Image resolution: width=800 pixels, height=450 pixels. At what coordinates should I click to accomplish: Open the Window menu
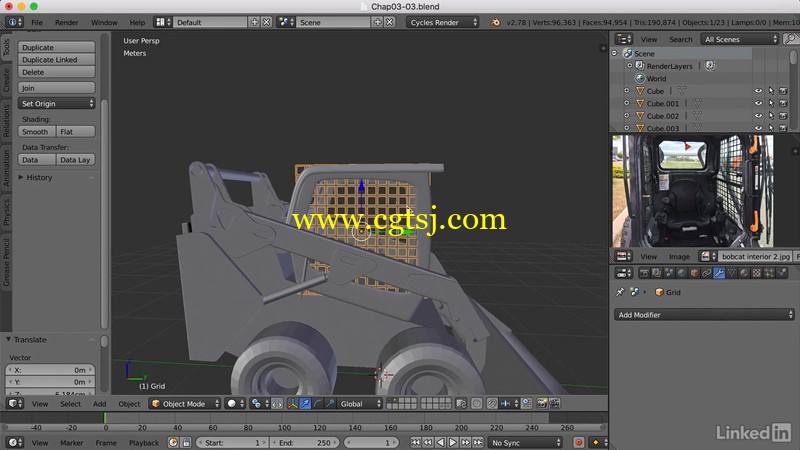pos(104,22)
